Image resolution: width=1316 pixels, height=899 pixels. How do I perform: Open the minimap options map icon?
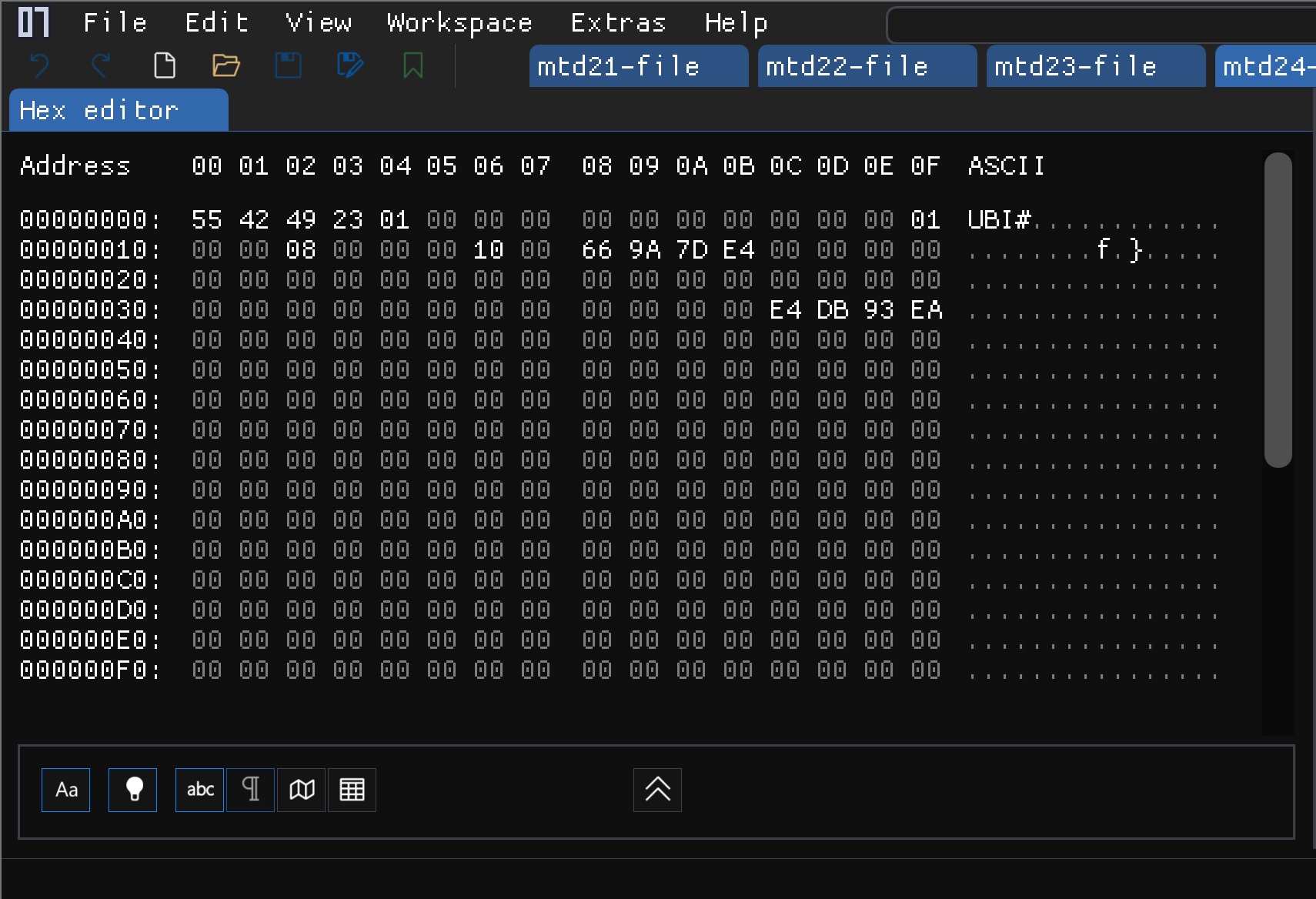pyautogui.click(x=302, y=790)
